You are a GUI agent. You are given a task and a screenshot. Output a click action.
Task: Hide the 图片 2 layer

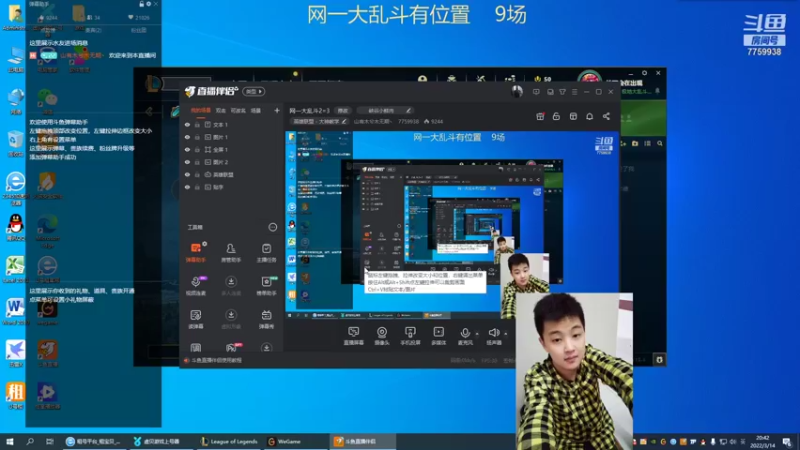[x=187, y=162]
